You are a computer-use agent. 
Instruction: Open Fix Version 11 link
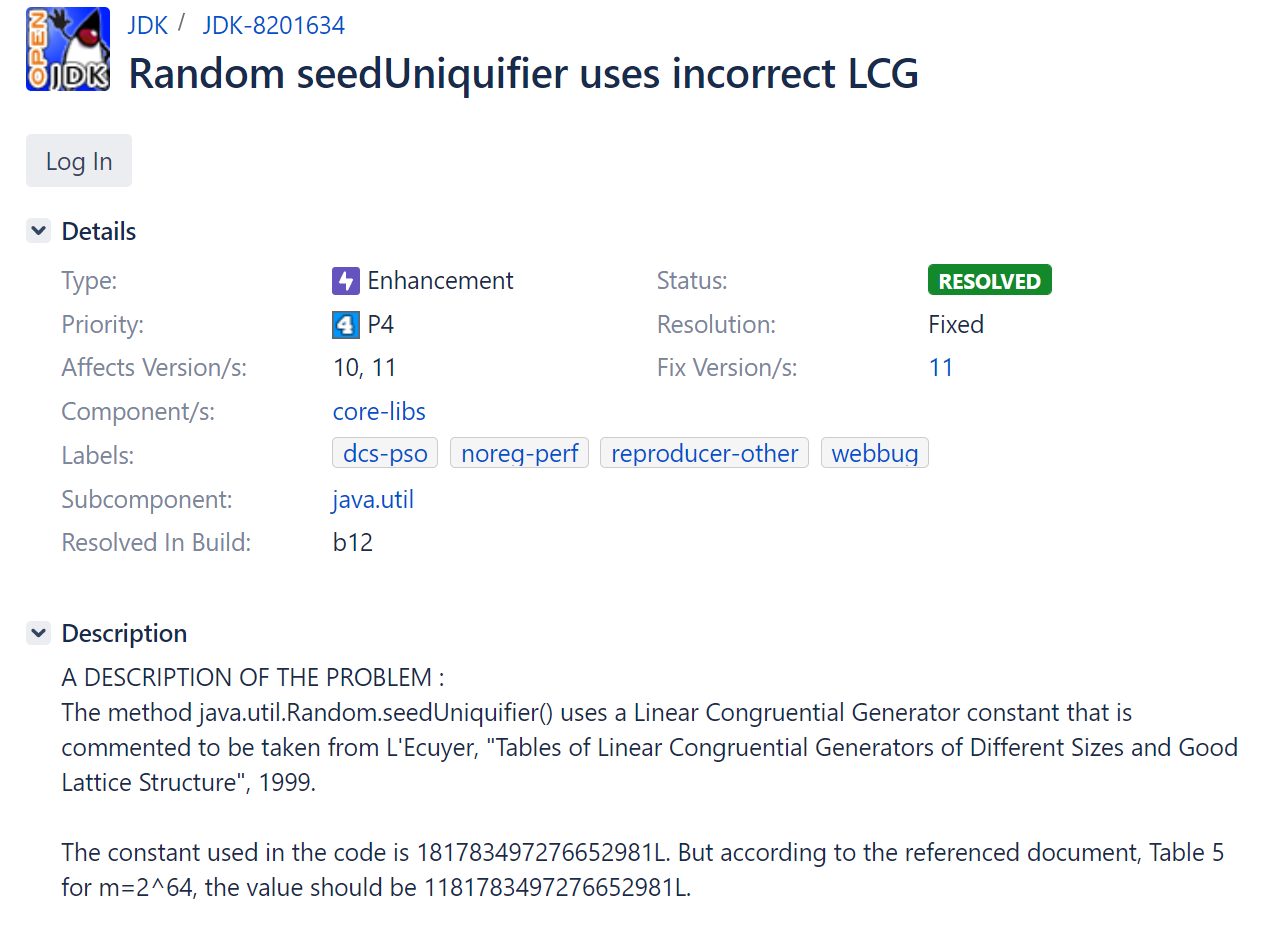pos(941,368)
